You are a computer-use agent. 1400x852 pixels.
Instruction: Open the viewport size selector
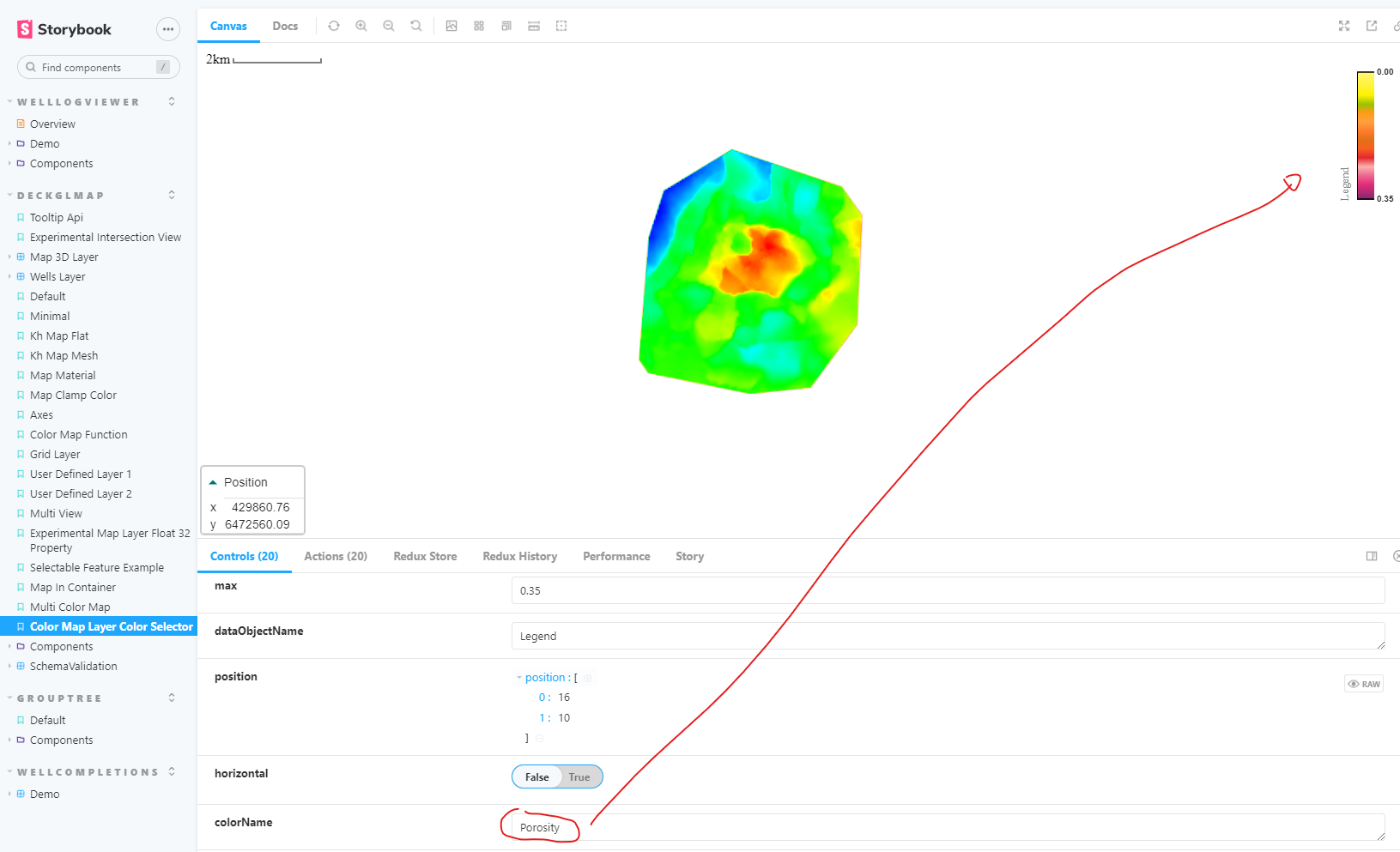point(506,26)
